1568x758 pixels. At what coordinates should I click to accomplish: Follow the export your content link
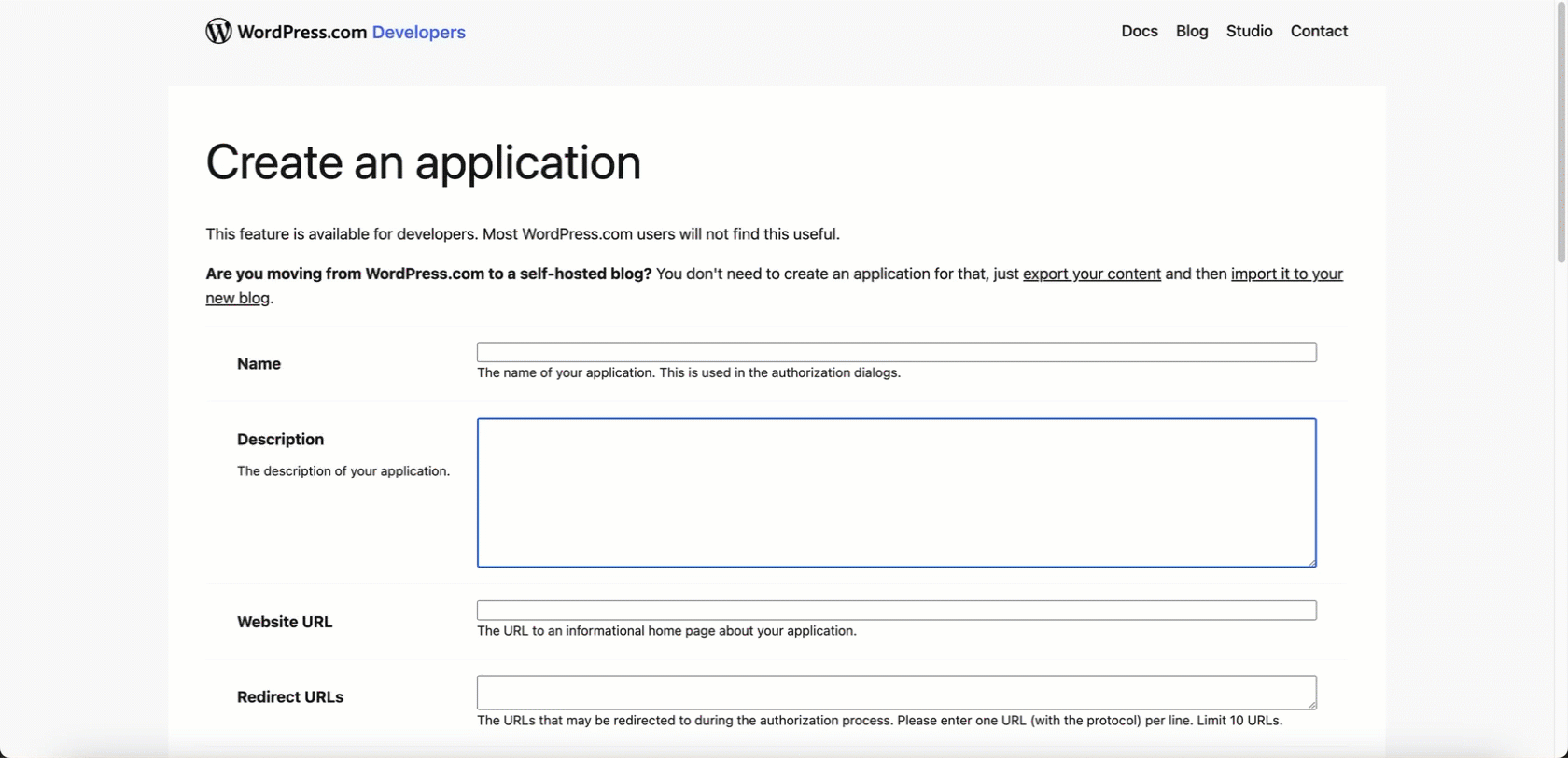[1092, 274]
